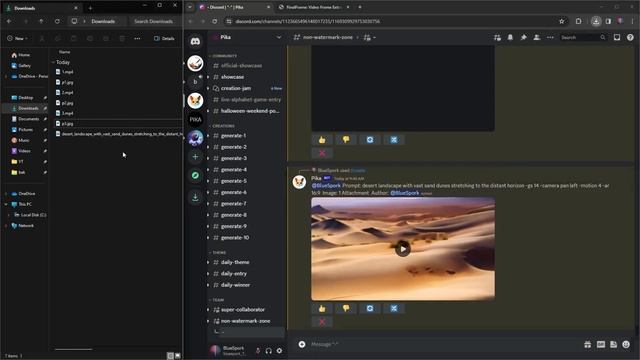This screenshot has width=640, height=360.
Task: Delete desert video with red X button
Action: 322,322
